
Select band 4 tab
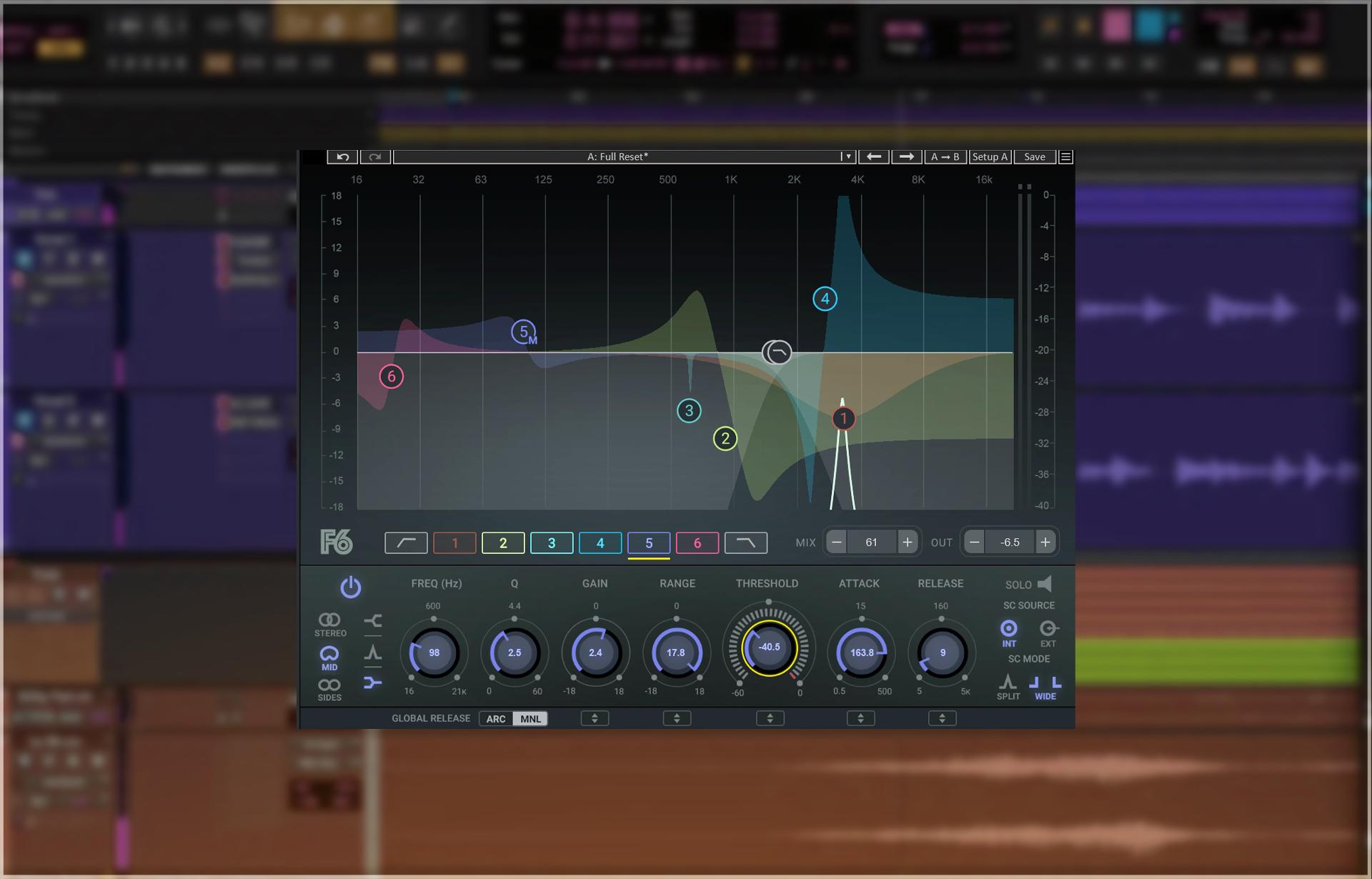[x=600, y=542]
